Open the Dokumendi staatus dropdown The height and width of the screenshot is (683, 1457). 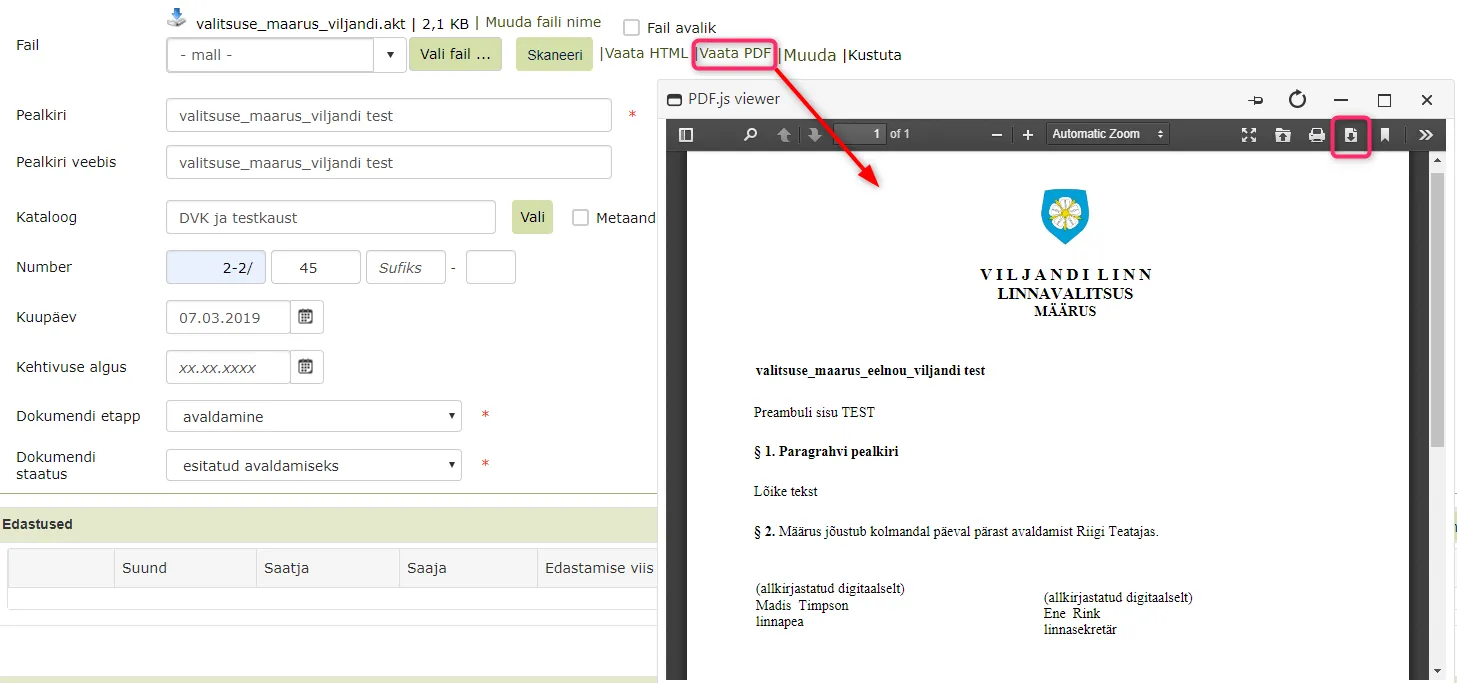click(314, 465)
